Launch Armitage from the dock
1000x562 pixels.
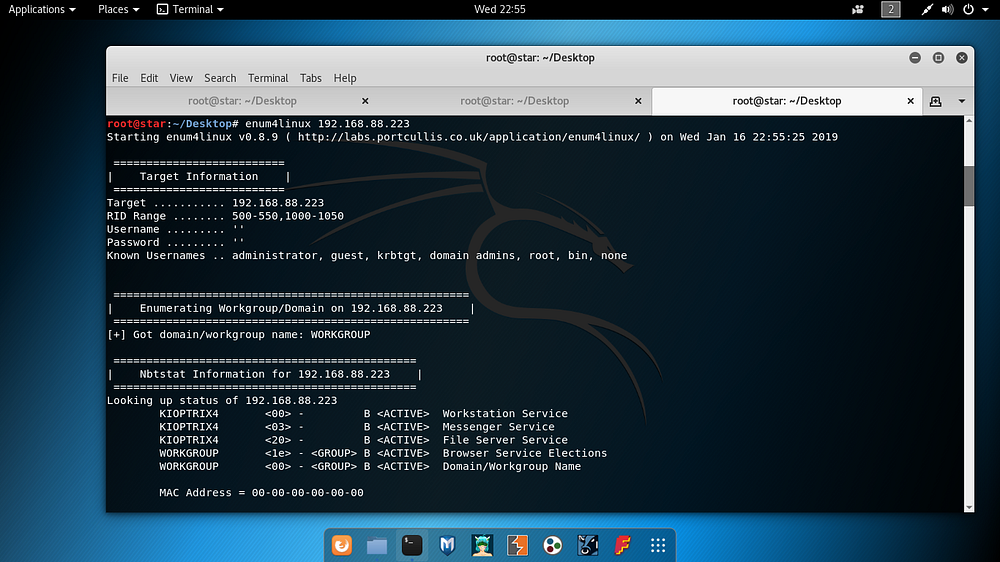point(482,545)
